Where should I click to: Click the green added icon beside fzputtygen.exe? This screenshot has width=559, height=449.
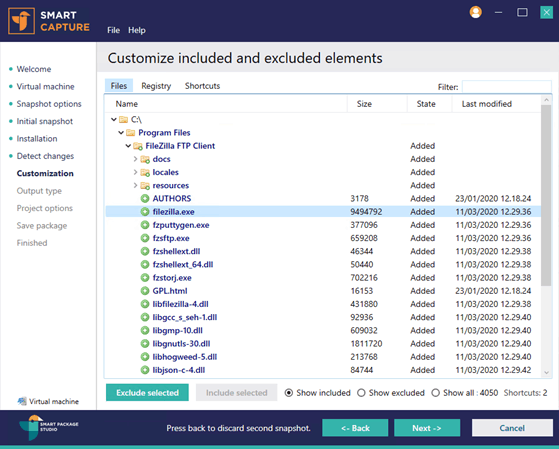(x=145, y=225)
